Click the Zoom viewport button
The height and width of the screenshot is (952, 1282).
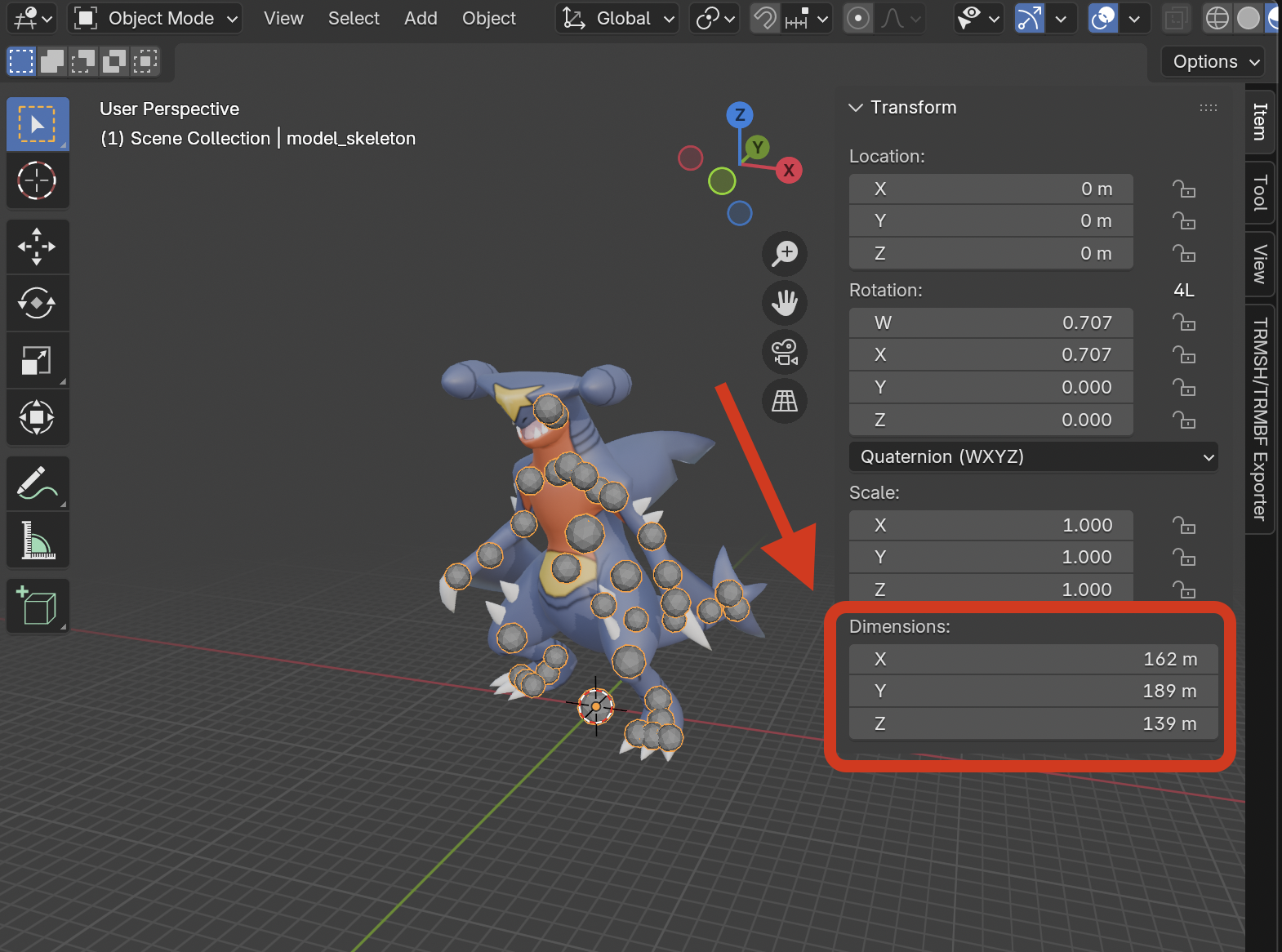tap(785, 254)
